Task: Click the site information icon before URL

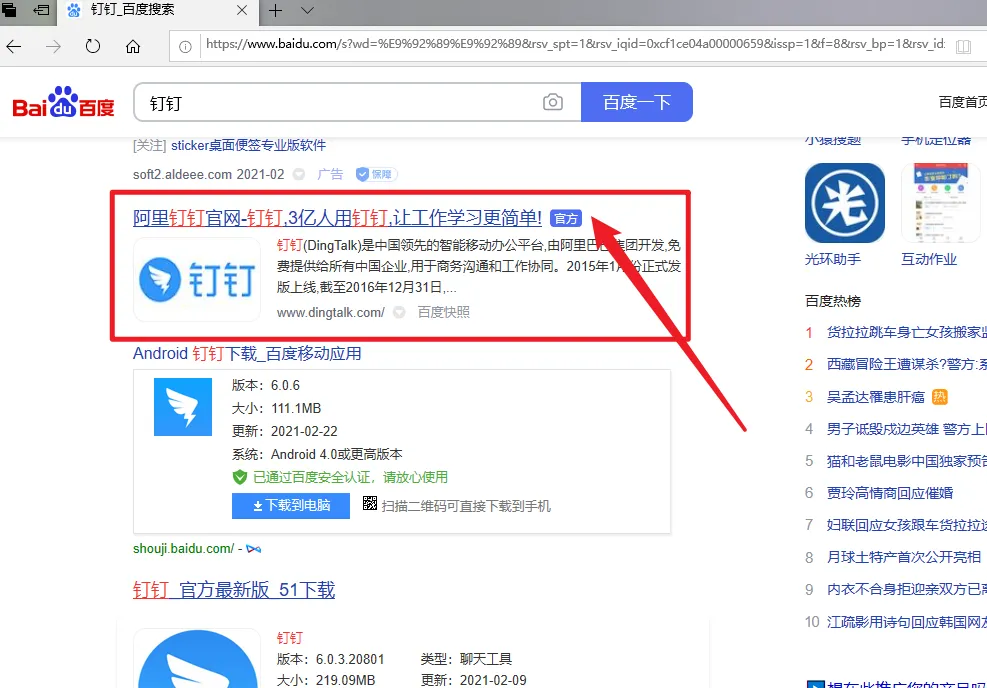Action: pos(185,46)
